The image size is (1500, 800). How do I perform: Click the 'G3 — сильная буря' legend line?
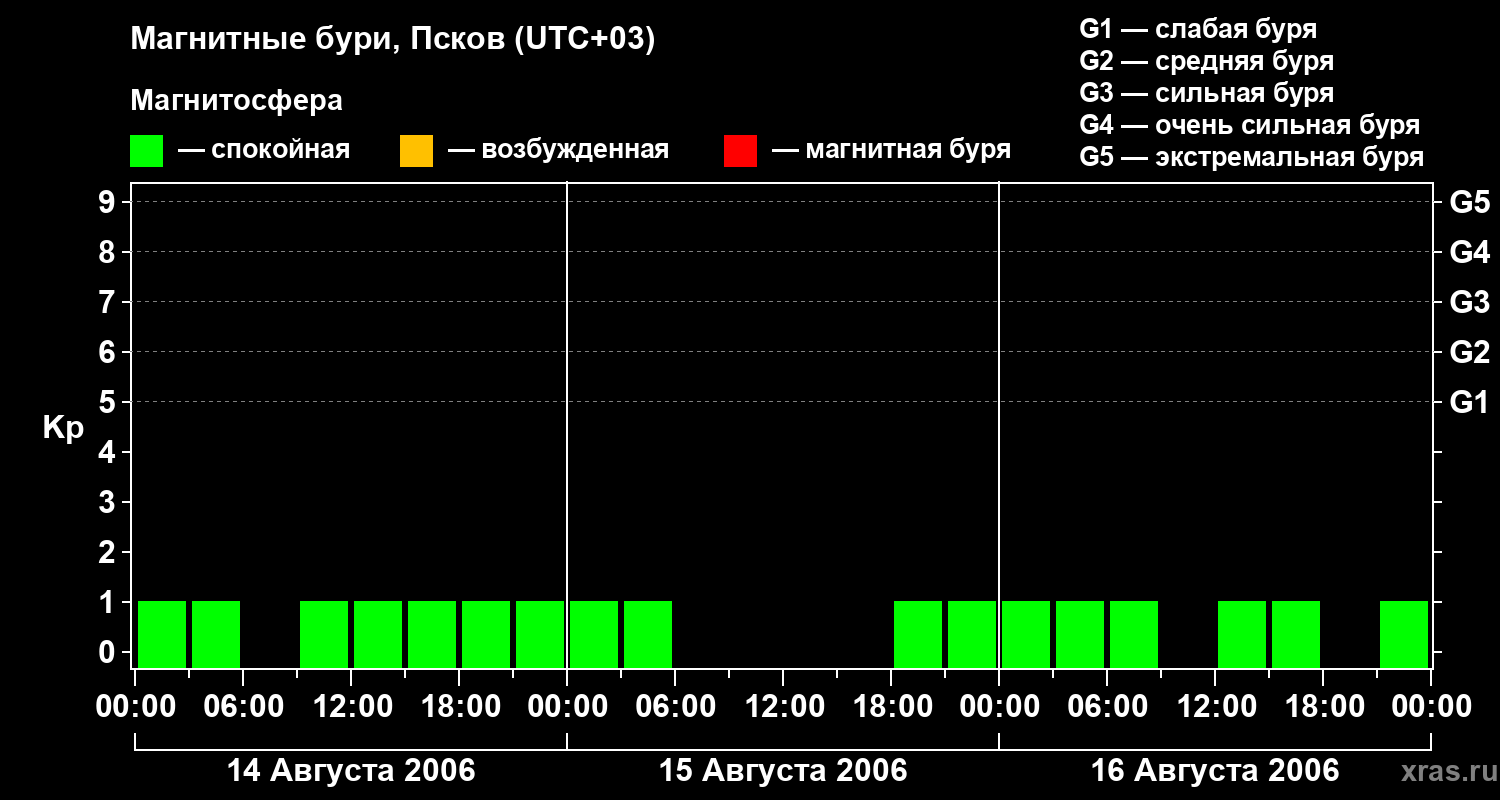(x=1206, y=93)
